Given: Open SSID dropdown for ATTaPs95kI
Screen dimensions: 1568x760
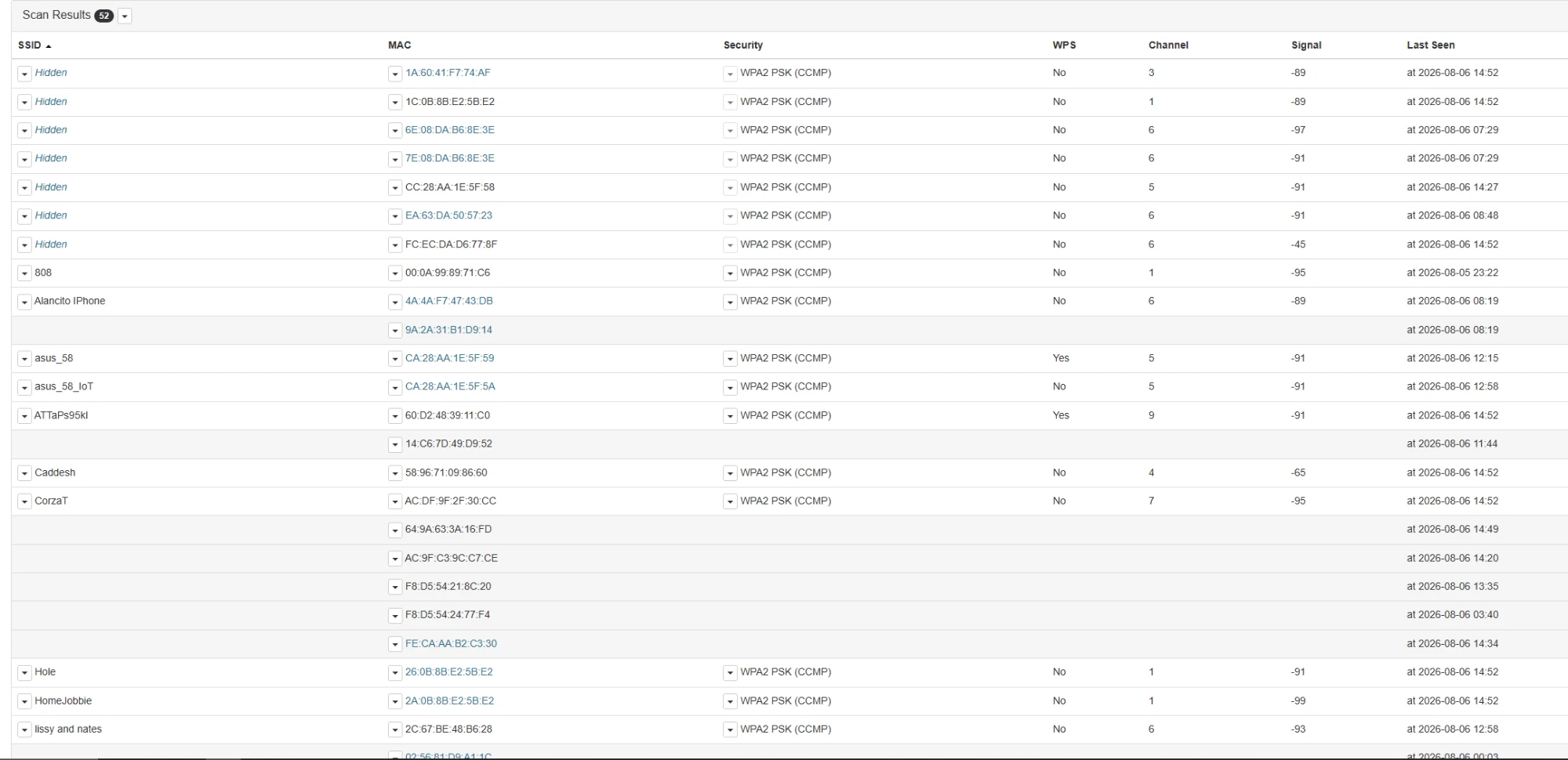Looking at the screenshot, I should click(x=24, y=416).
